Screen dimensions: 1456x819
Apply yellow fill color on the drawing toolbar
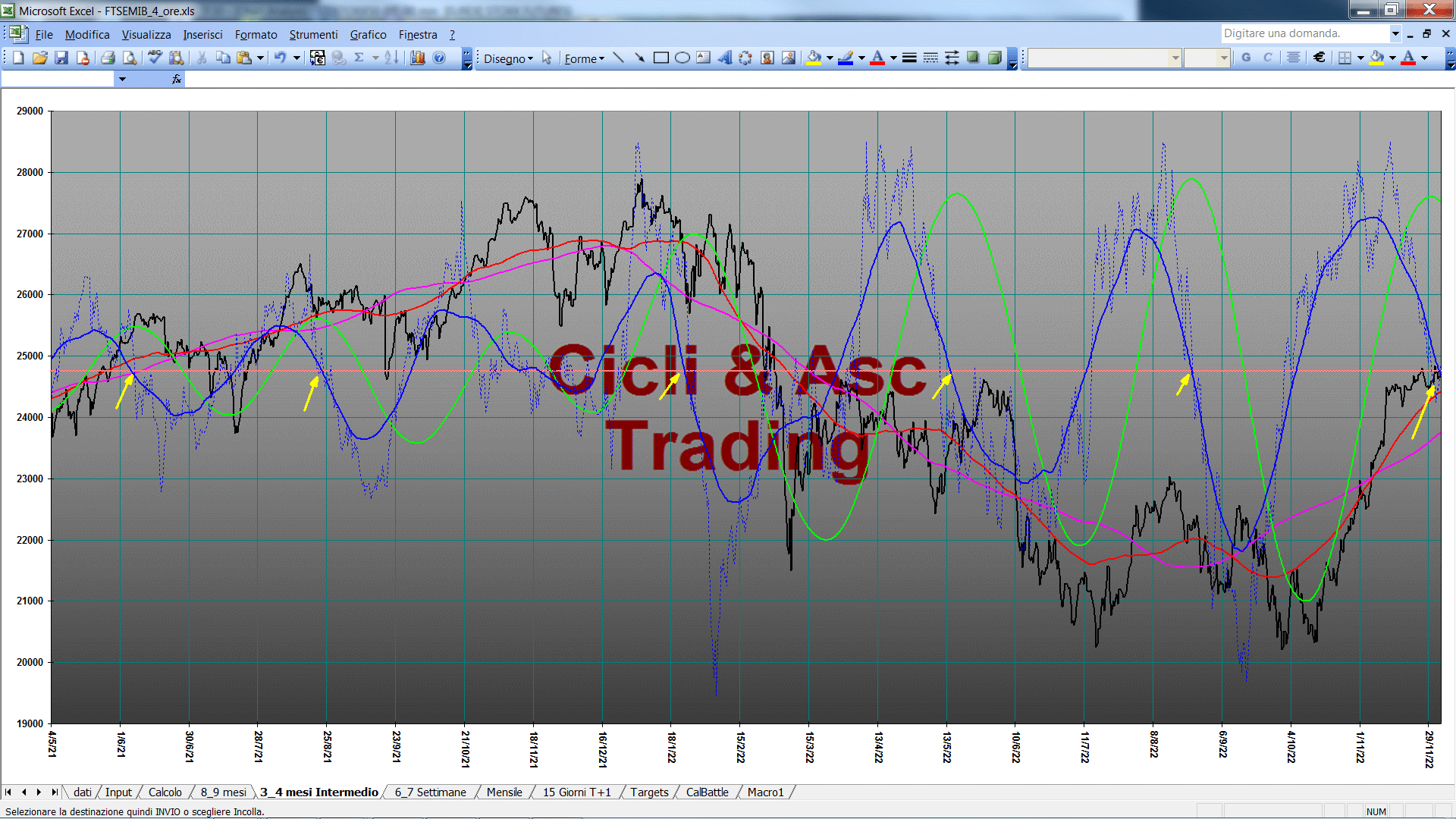click(x=814, y=58)
